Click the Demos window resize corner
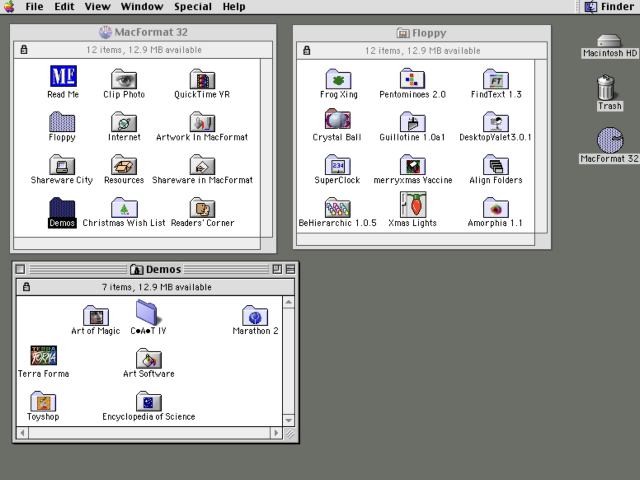 (x=289, y=433)
